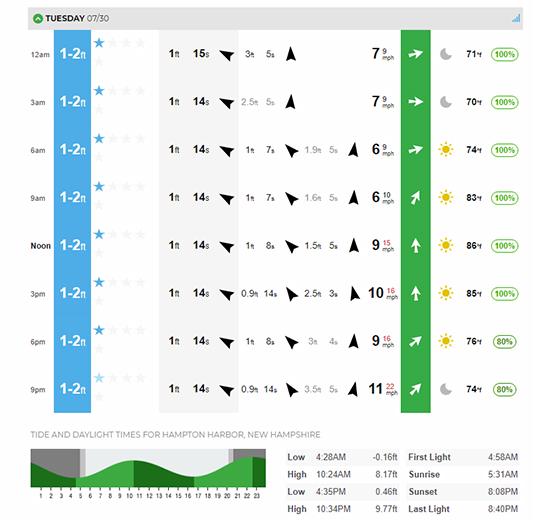This screenshot has height=522, width=533.
Task: Click the blue rating star at Noon
Action: coord(99,234)
